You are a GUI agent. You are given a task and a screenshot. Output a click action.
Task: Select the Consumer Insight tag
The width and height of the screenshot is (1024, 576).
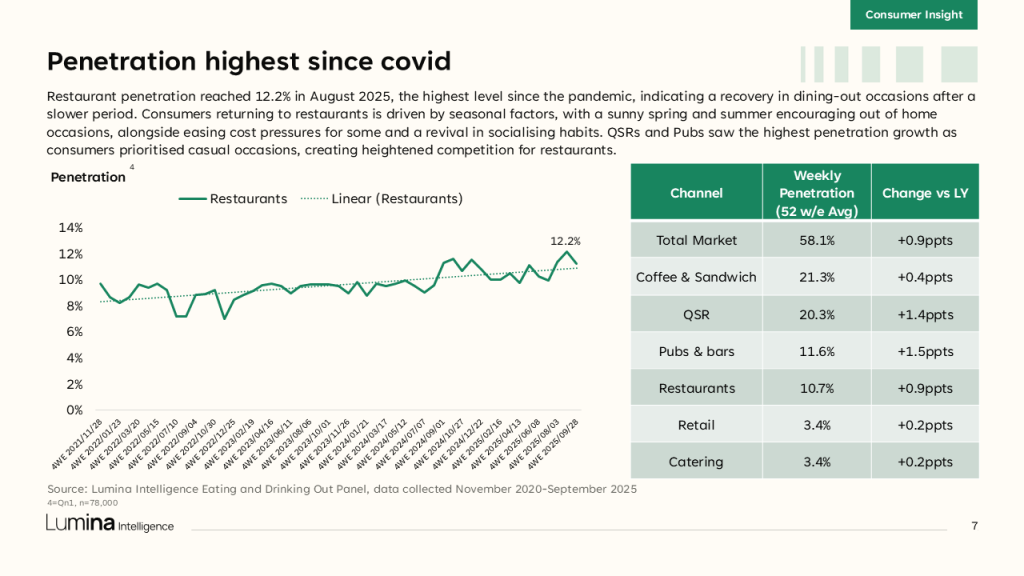(914, 15)
